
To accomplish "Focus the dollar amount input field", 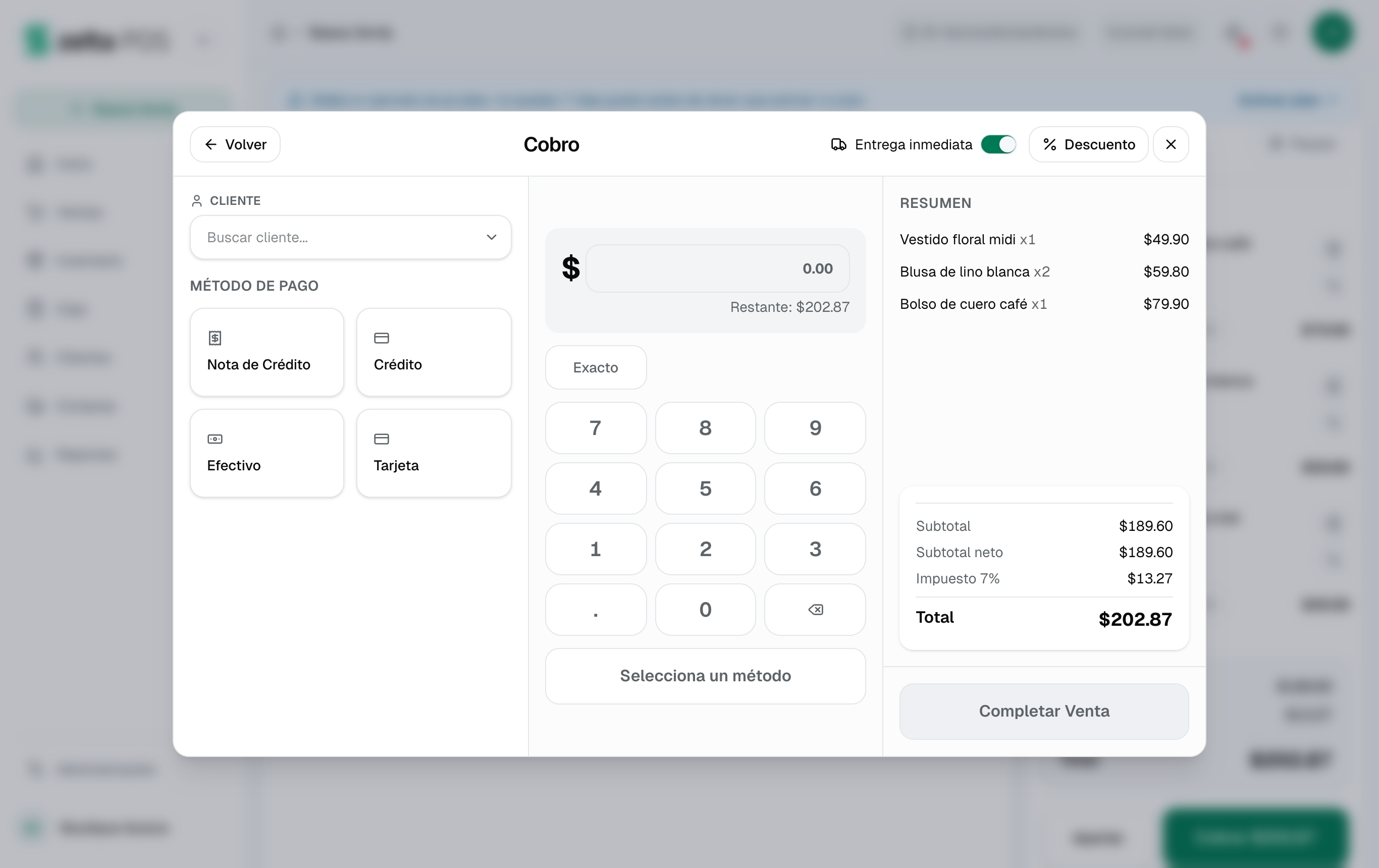I will (x=718, y=268).
